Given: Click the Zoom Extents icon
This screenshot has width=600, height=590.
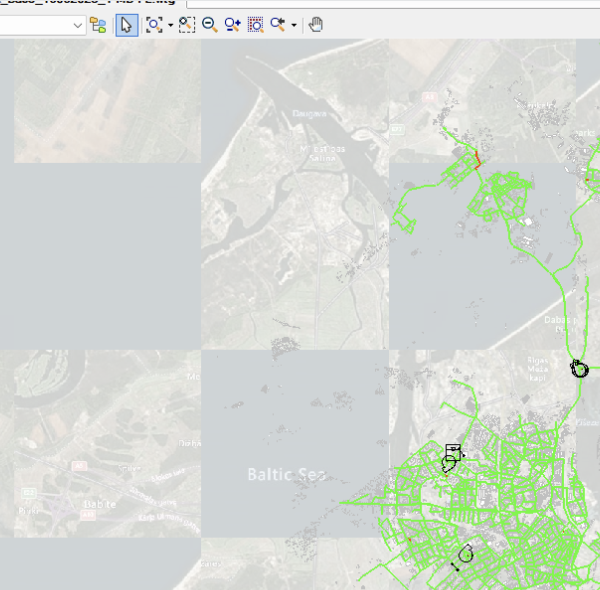Looking at the screenshot, I should coord(154,25).
